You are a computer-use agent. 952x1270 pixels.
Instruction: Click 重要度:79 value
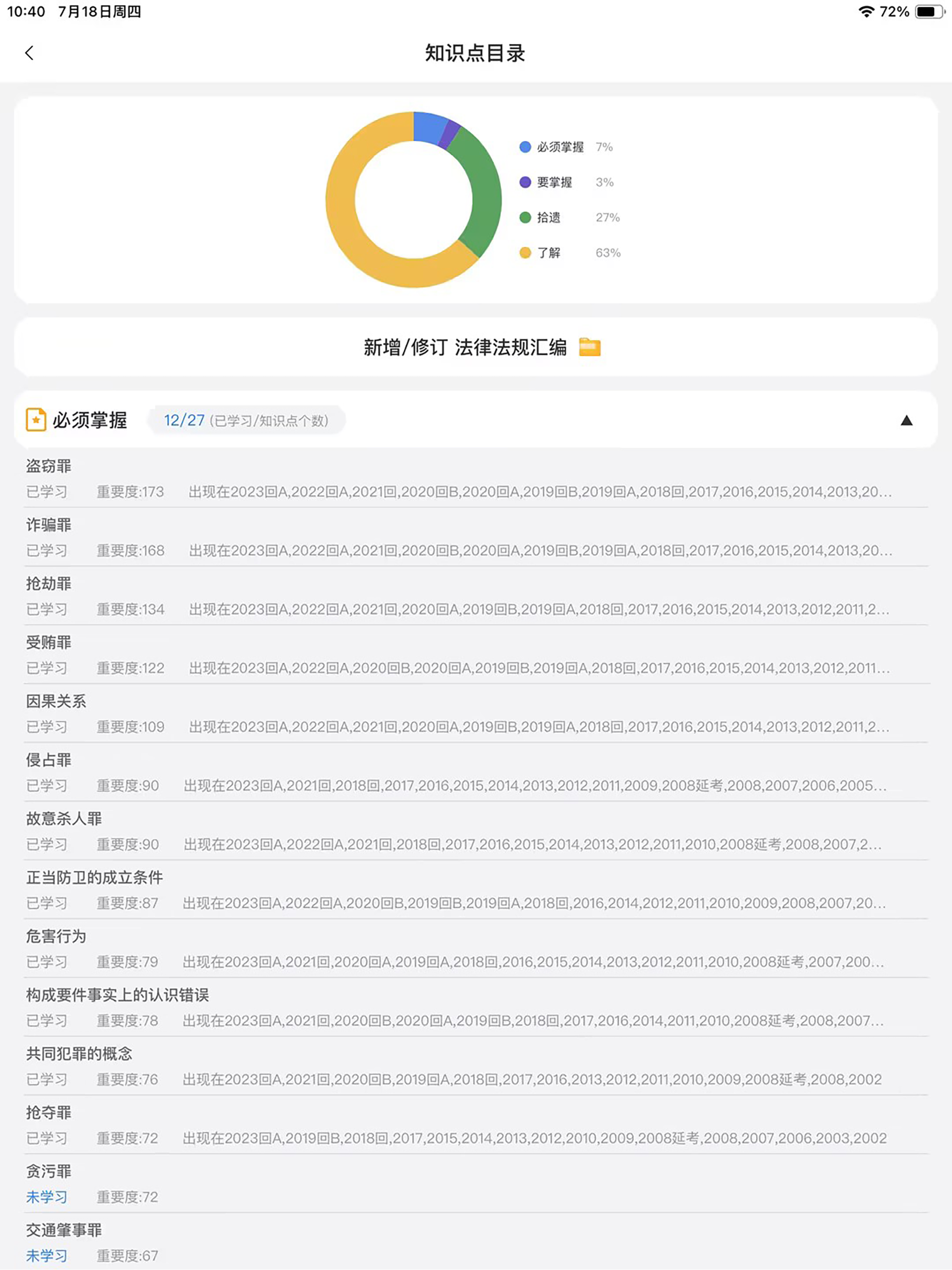tap(127, 962)
